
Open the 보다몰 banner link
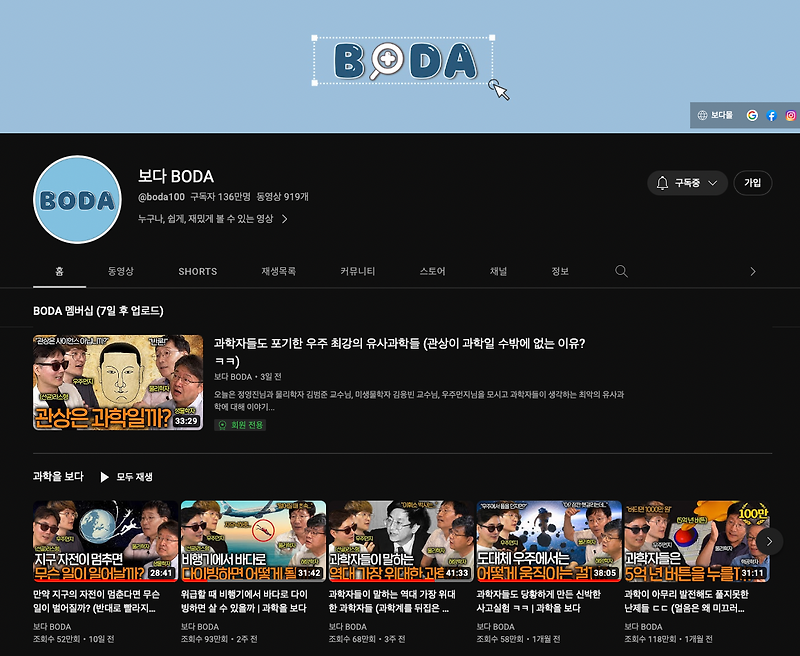[x=722, y=115]
